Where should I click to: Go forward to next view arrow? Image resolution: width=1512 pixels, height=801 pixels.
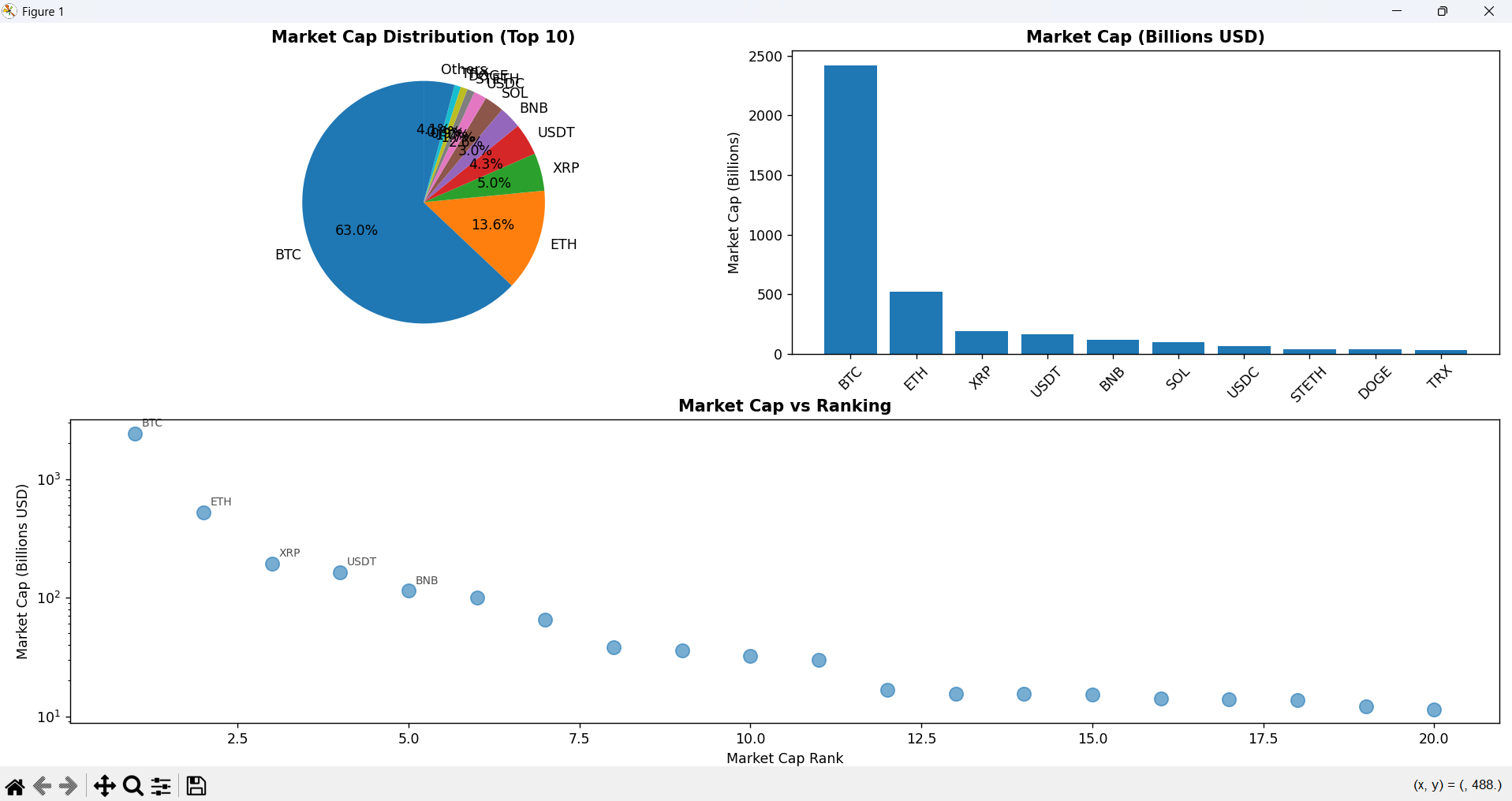point(69,786)
